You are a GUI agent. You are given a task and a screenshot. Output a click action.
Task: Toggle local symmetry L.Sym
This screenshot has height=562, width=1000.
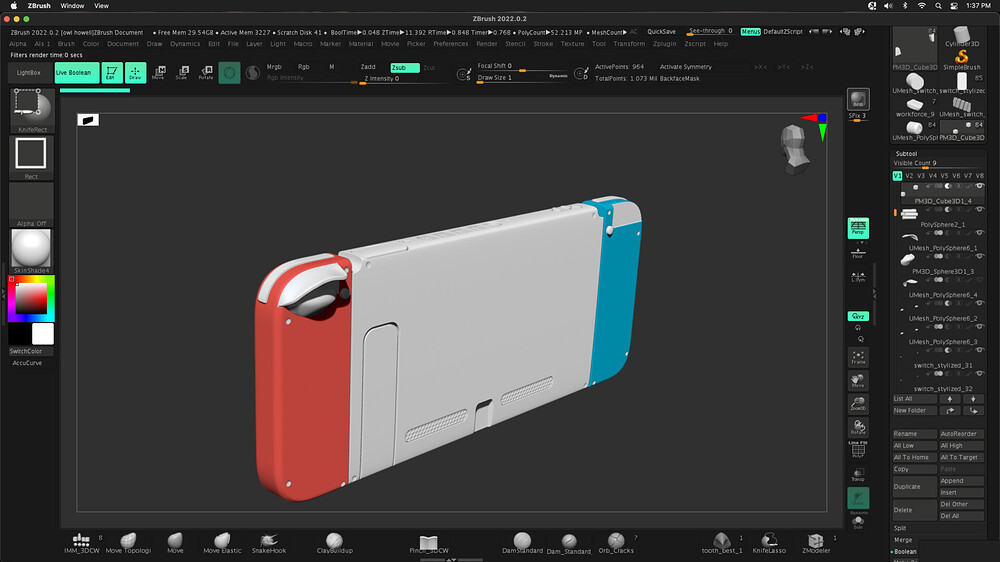(858, 277)
